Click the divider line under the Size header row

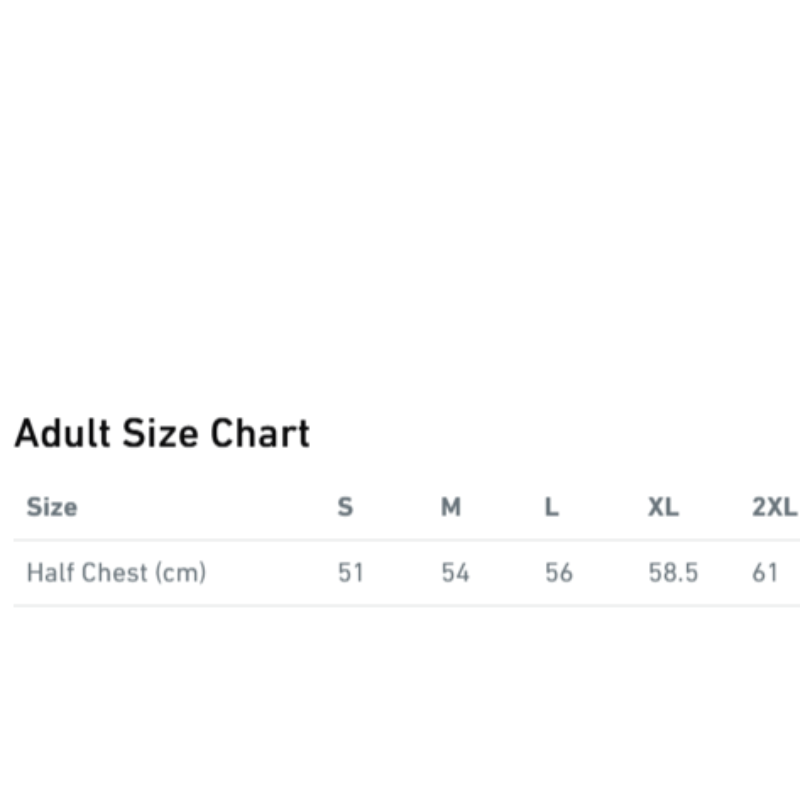click(x=400, y=540)
